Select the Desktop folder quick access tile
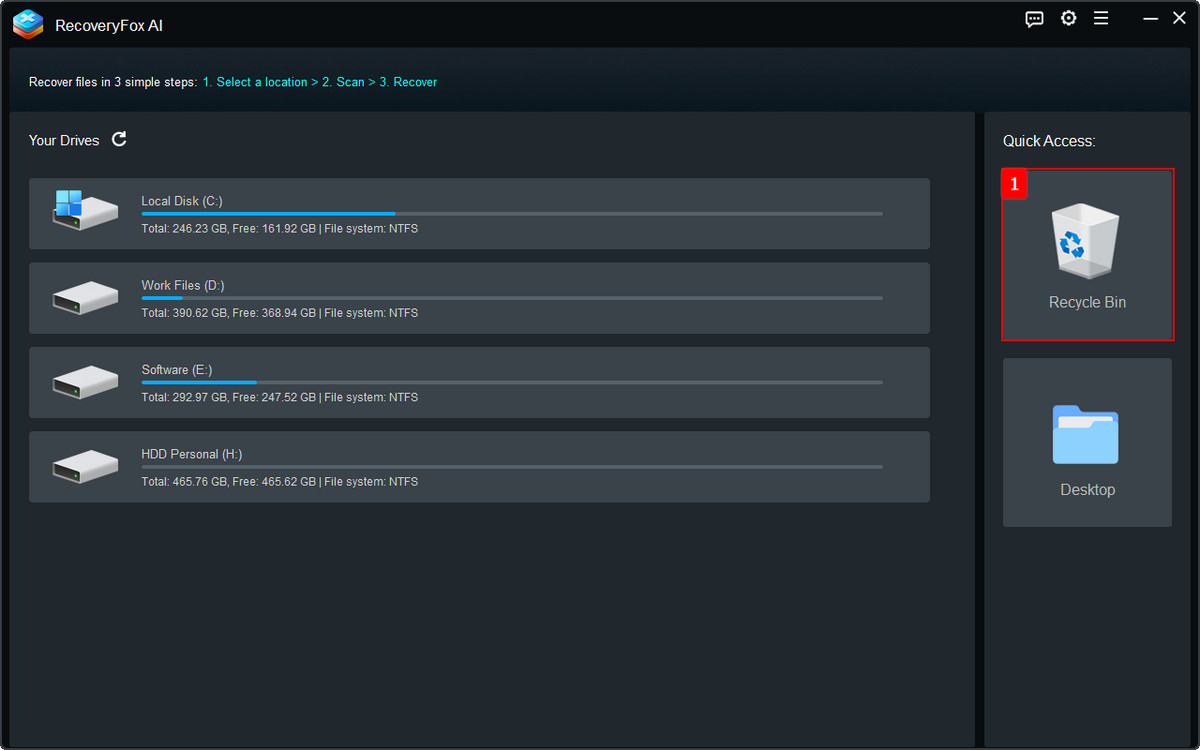Viewport: 1200px width, 750px height. [1087, 442]
